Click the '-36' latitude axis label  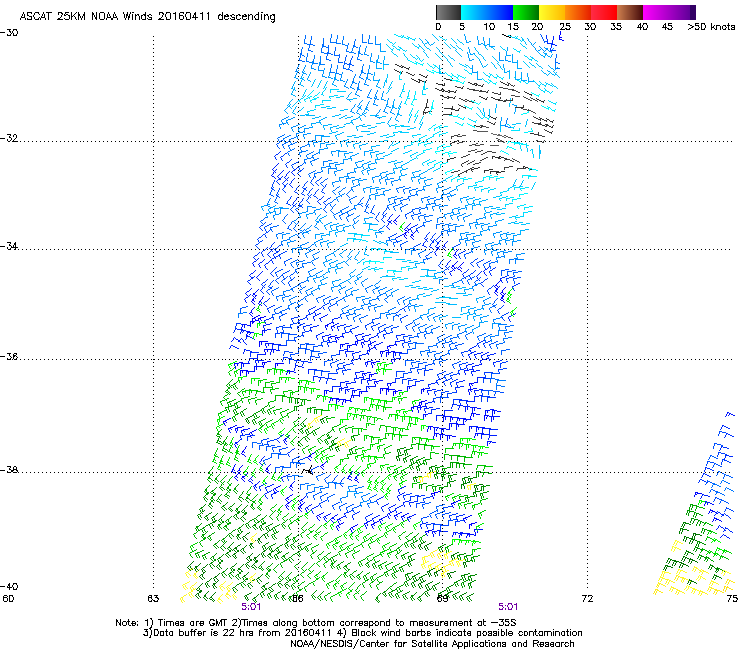coord(9,356)
